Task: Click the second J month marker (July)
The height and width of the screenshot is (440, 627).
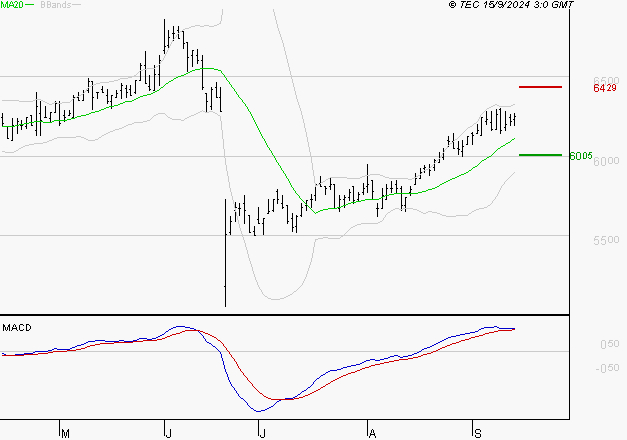Action: pos(262,433)
